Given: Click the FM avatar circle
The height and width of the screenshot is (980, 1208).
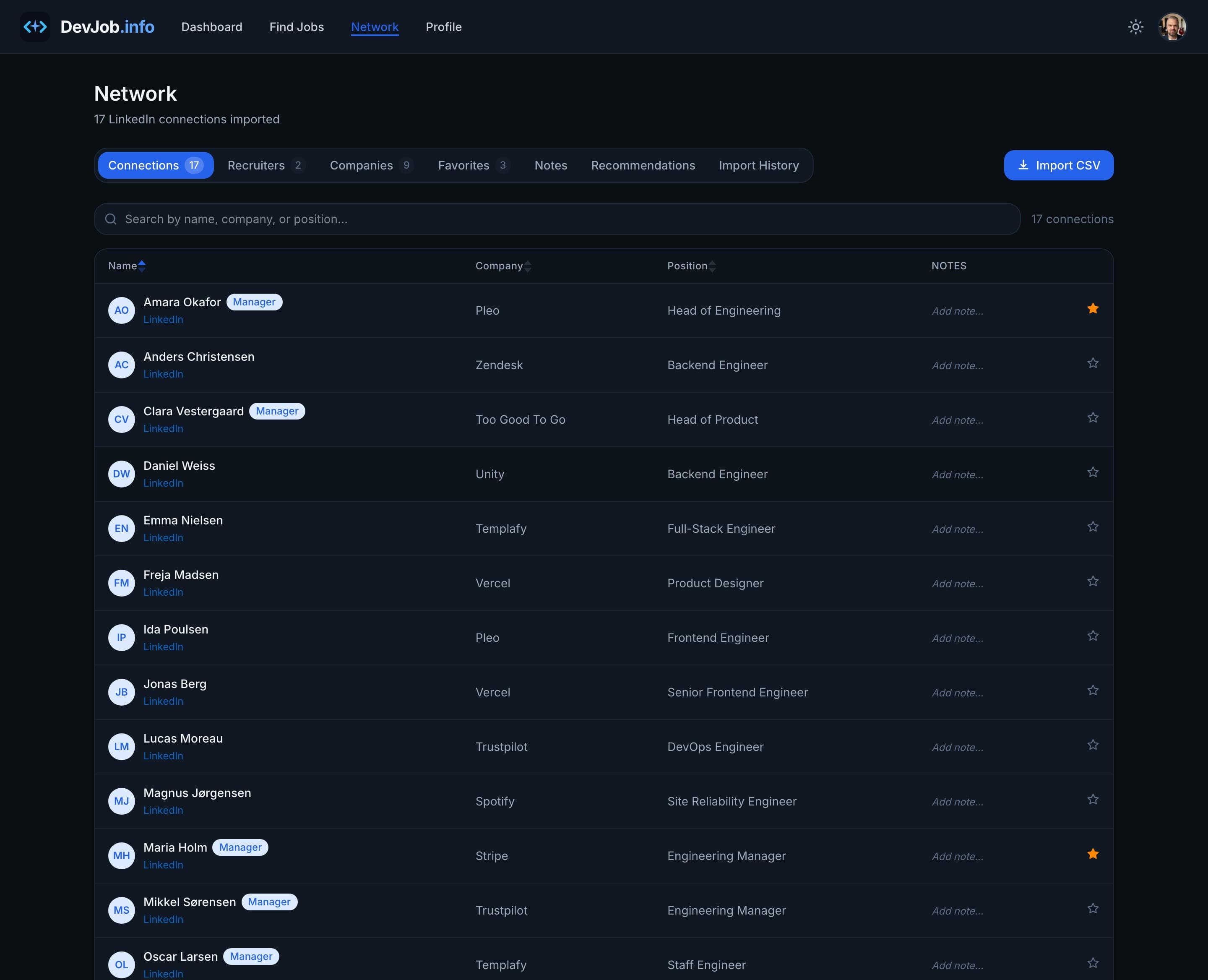Looking at the screenshot, I should [x=121, y=583].
